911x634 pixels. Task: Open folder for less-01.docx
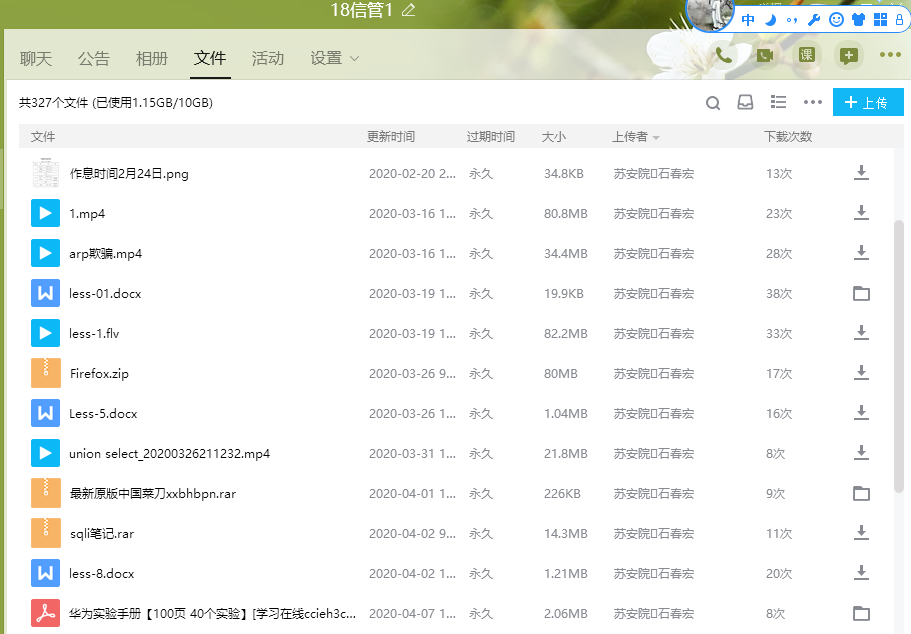point(860,293)
